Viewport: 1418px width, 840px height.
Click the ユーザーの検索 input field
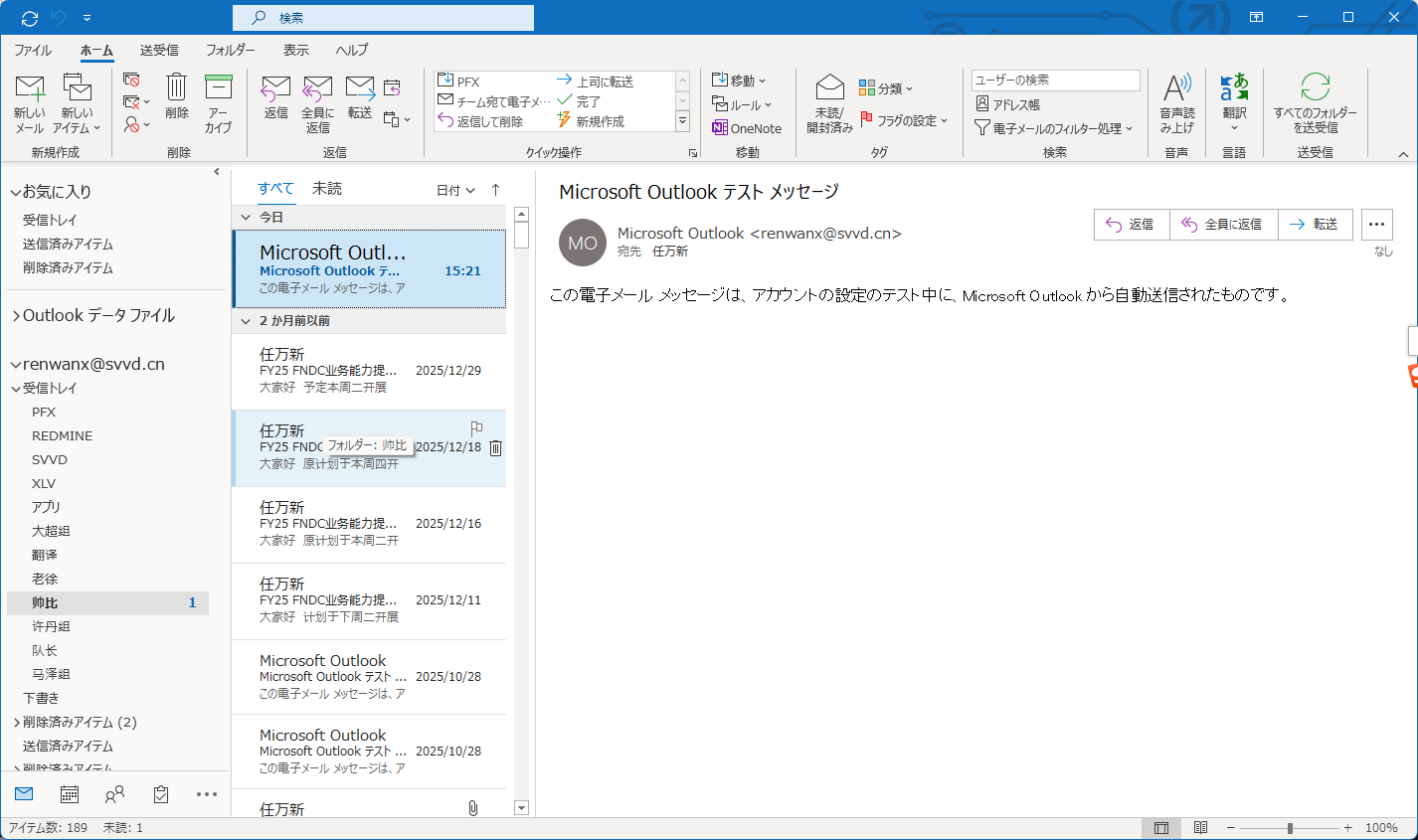tap(1055, 81)
